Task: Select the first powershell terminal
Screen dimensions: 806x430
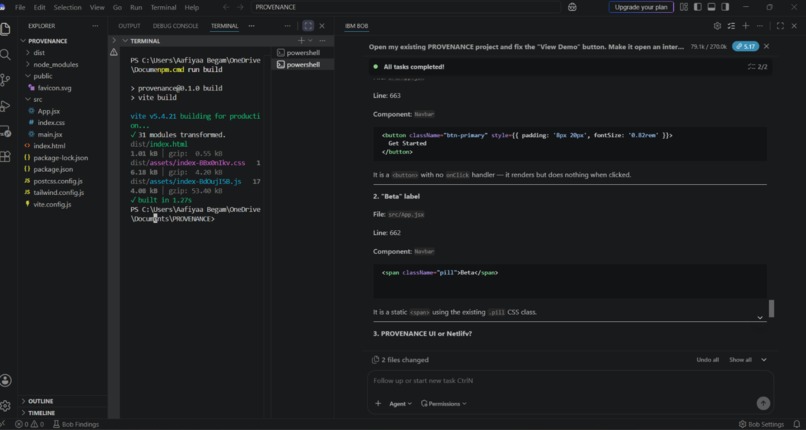Action: click(303, 52)
